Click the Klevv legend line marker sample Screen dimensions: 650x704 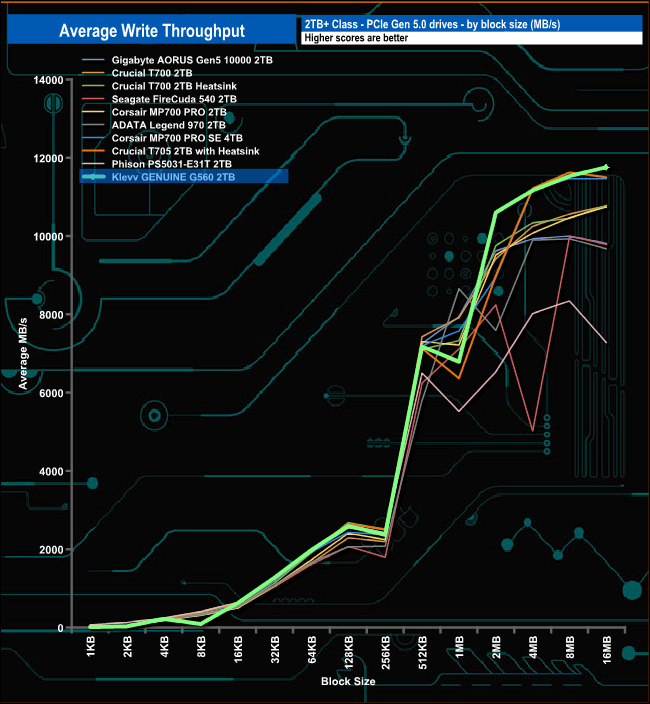93,177
